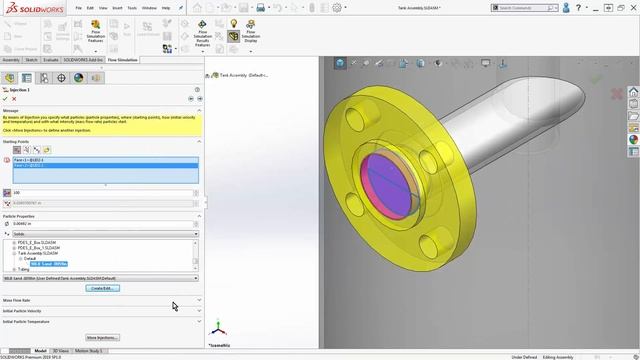The image size is (640, 360).
Task: Switch to the SOLIDWORKS Add-Ins tab
Action: pyautogui.click(x=83, y=60)
